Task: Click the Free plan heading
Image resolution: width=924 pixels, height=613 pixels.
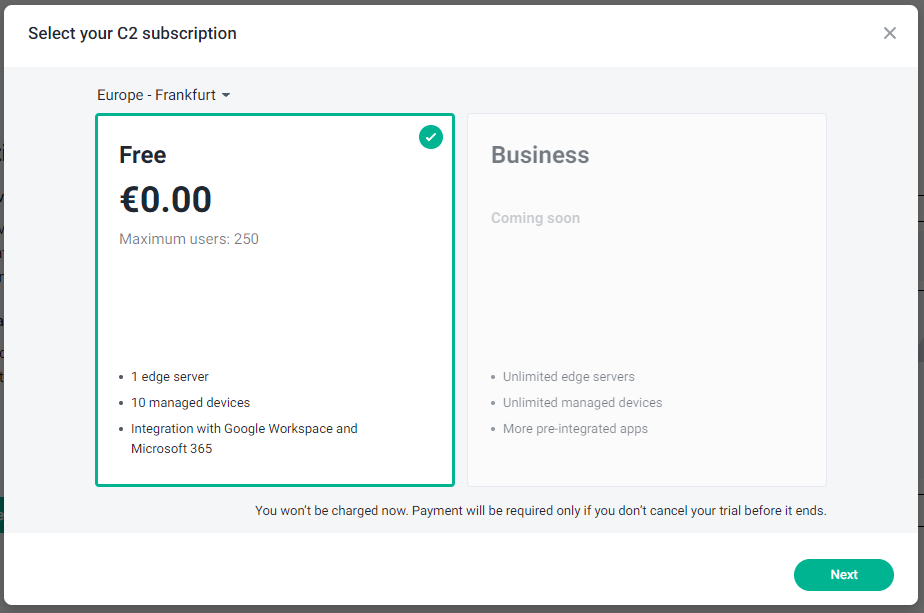Action: pyautogui.click(x=142, y=155)
